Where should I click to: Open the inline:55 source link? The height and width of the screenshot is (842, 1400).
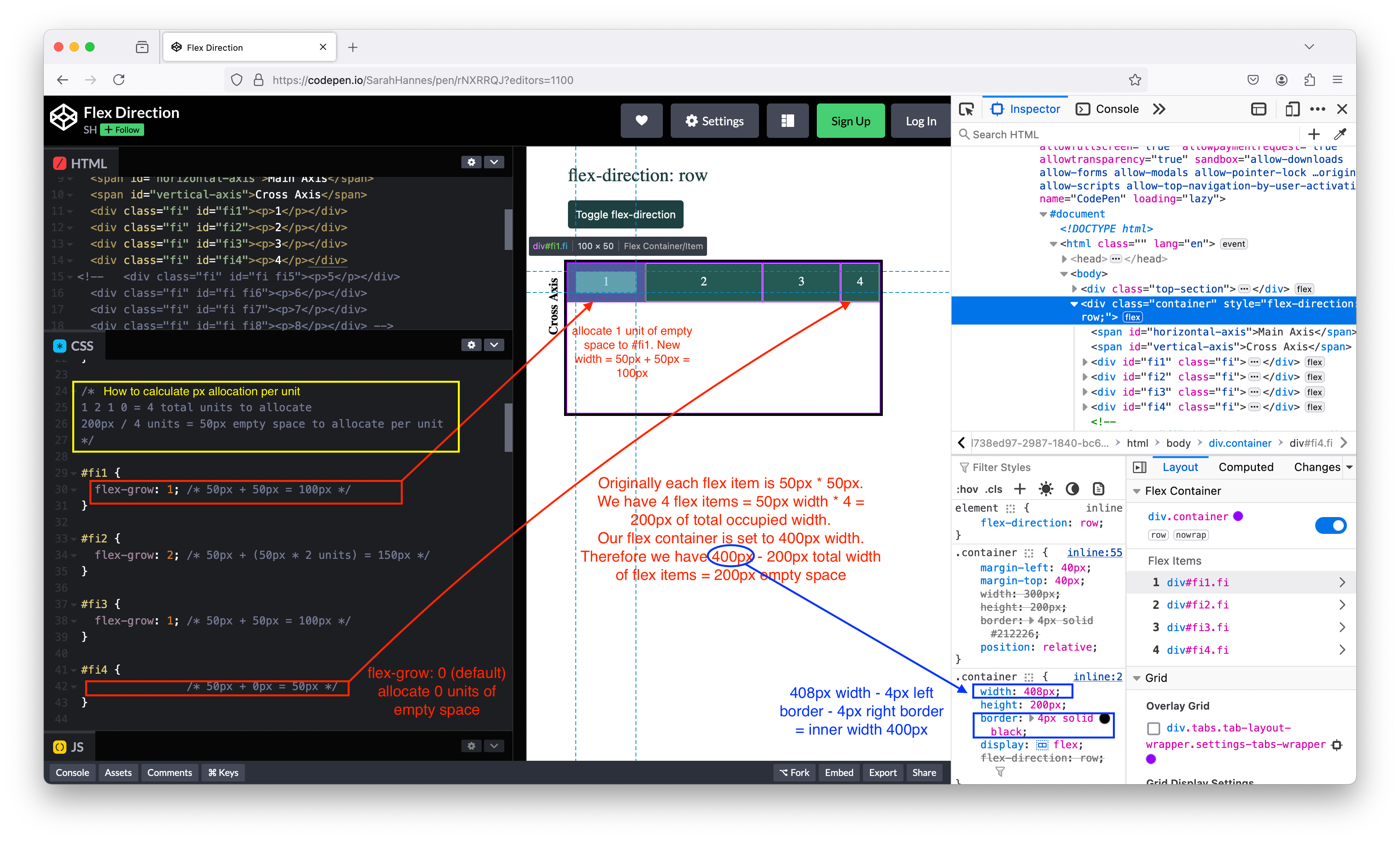(x=1095, y=553)
